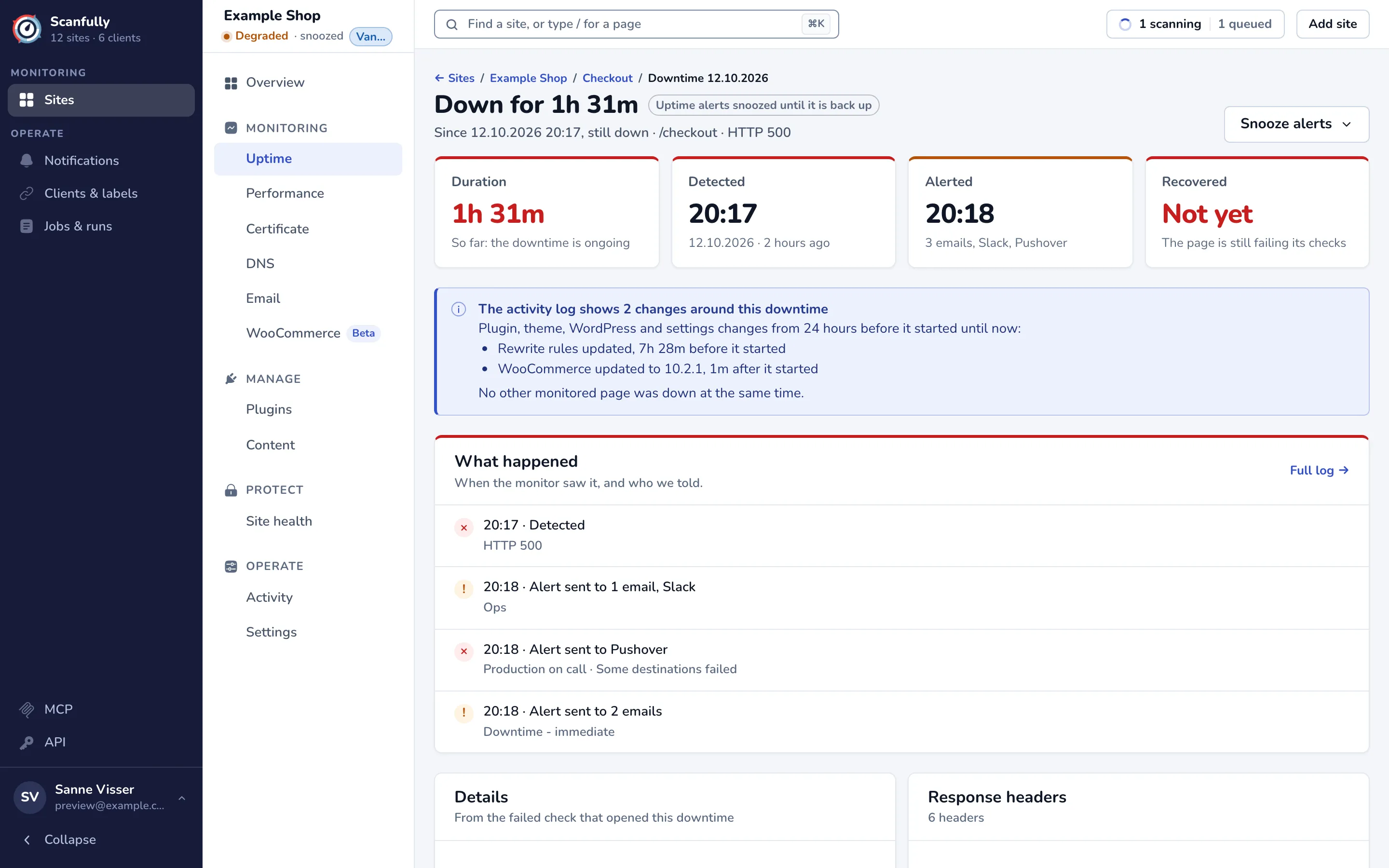Image resolution: width=1389 pixels, height=868 pixels.
Task: Click the 1 scanning status indicator
Action: 1160,24
